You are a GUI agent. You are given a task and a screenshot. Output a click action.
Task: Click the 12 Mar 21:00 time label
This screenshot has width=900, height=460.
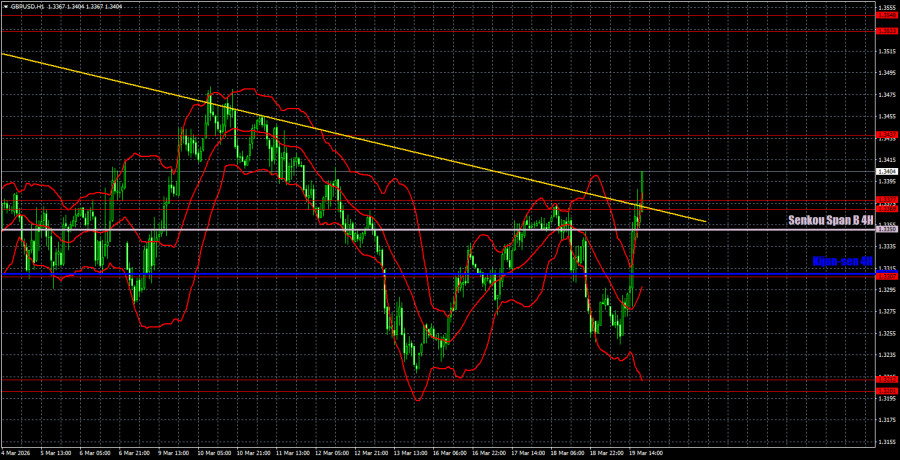[x=370, y=453]
